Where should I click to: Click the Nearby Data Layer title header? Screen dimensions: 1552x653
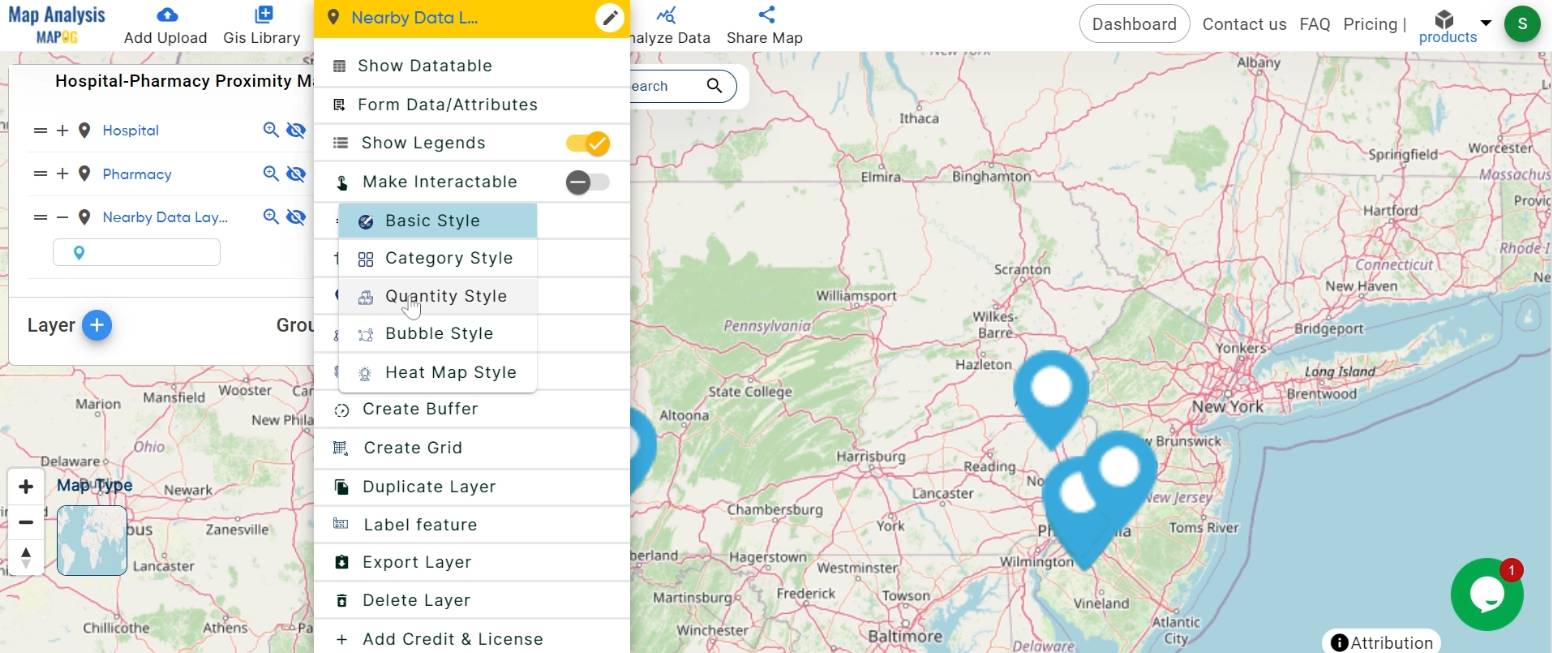click(415, 18)
